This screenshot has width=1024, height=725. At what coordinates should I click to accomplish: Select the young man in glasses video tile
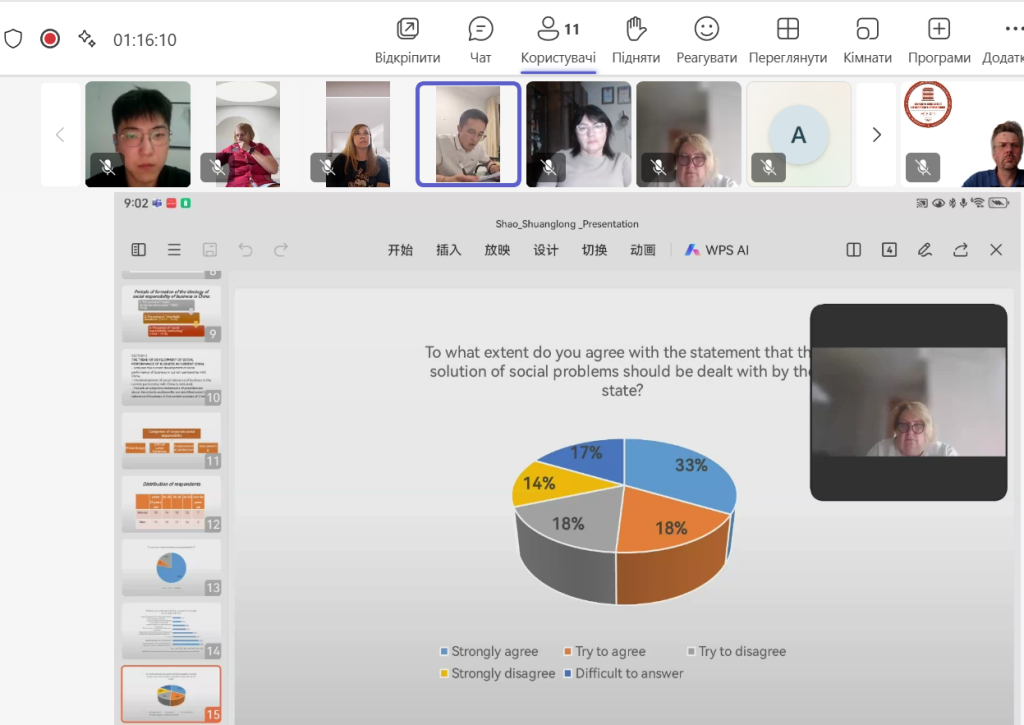click(138, 134)
